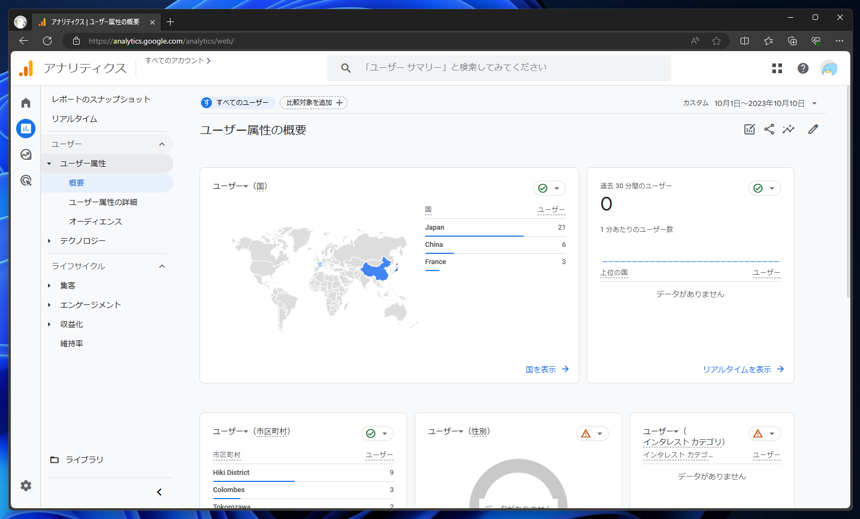This screenshot has width=860, height=519.
Task: Open the country card status dropdown
Action: click(x=550, y=188)
